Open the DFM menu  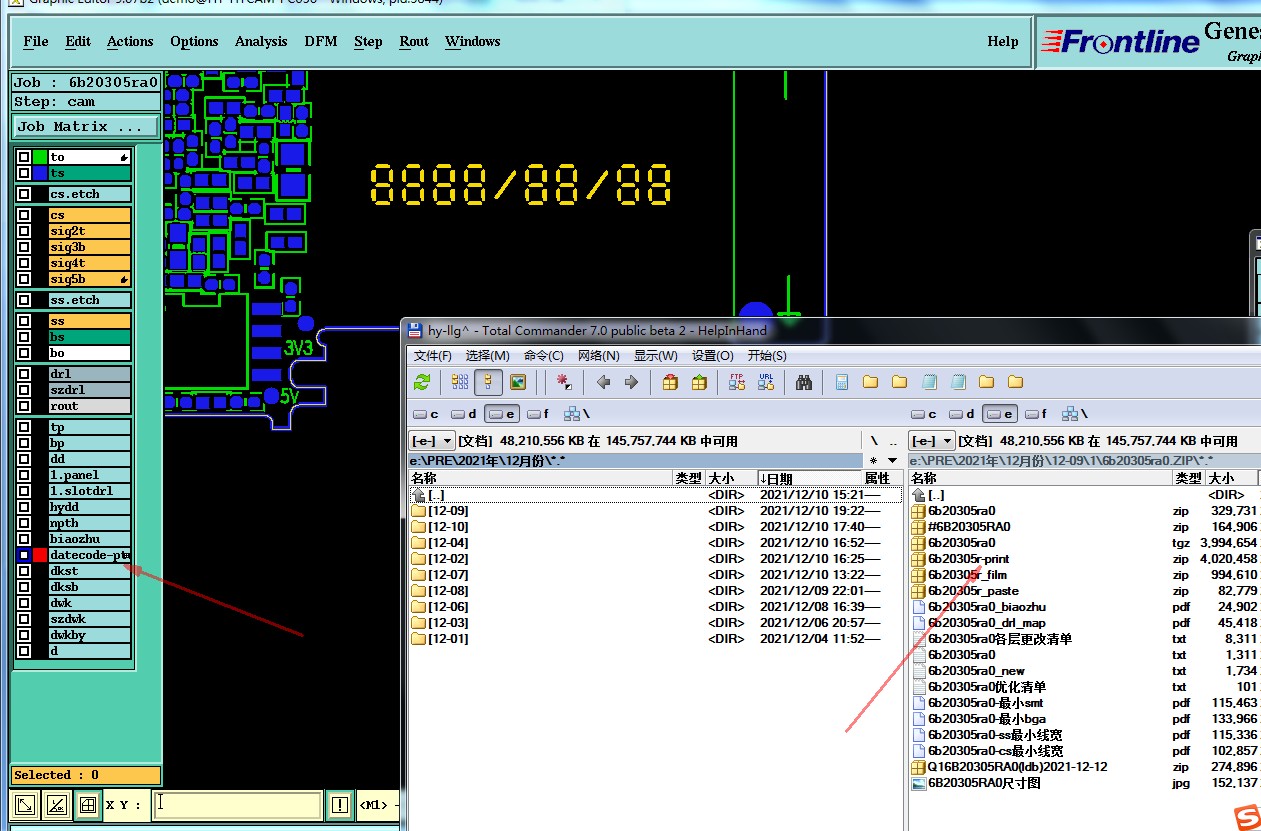(320, 41)
